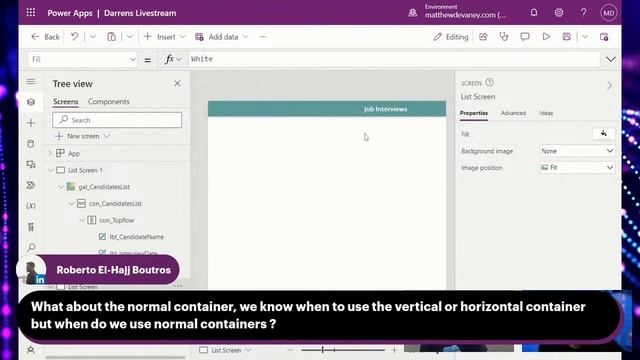Image resolution: width=640 pixels, height=360 pixels.
Task: Toggle the left navigation hamburger menu
Action: tap(31, 82)
